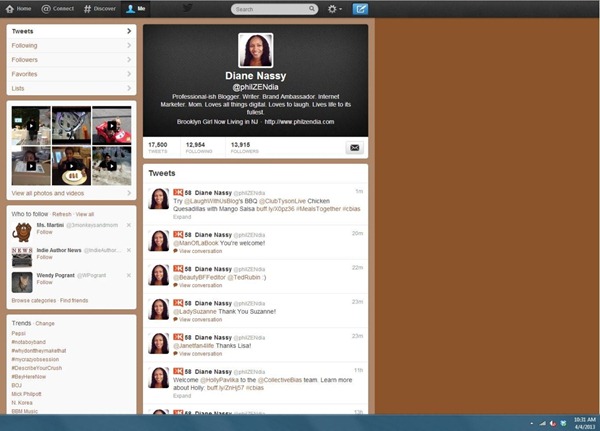Open the Discover tab in top bar
The height and width of the screenshot is (431, 600).
[x=99, y=8]
